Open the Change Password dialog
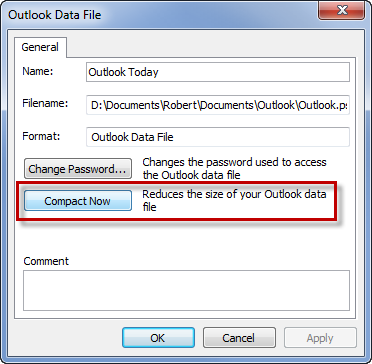 pyautogui.click(x=78, y=169)
